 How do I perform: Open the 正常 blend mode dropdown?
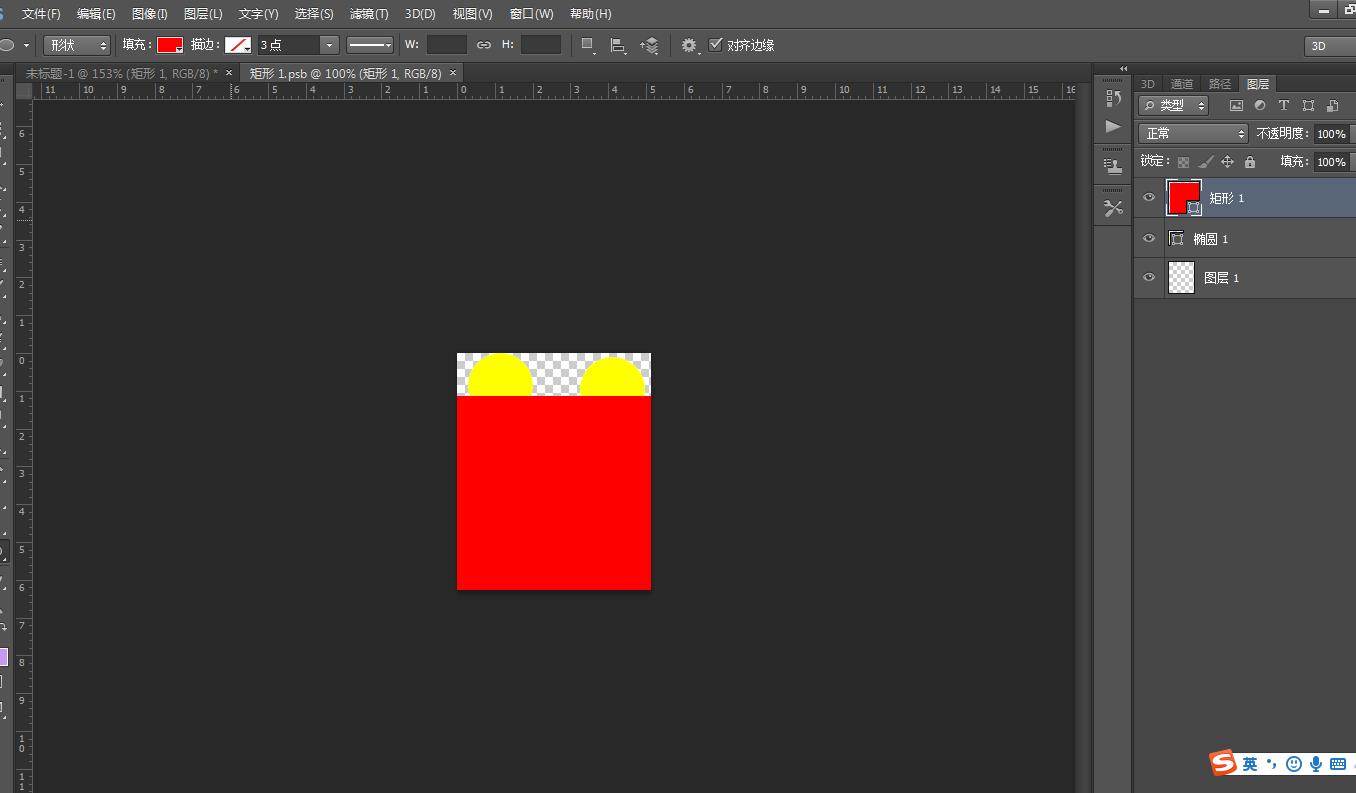click(1193, 133)
